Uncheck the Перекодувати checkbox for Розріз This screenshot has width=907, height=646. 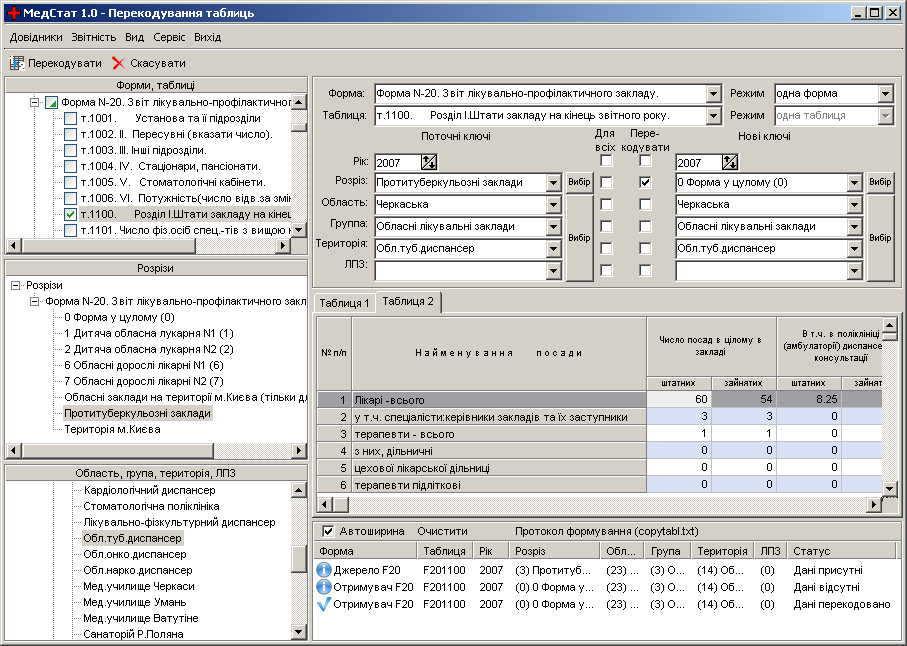(x=645, y=183)
